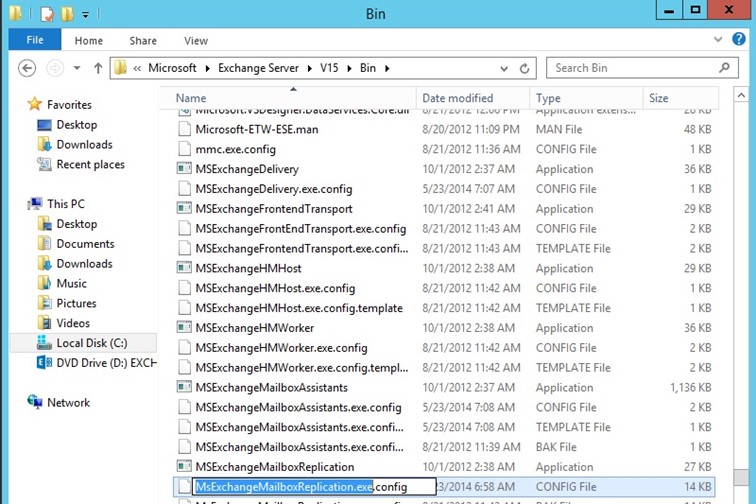The image size is (756, 504).
Task: Click the MSExchangeFrontendTransport application icon
Action: tap(184, 208)
